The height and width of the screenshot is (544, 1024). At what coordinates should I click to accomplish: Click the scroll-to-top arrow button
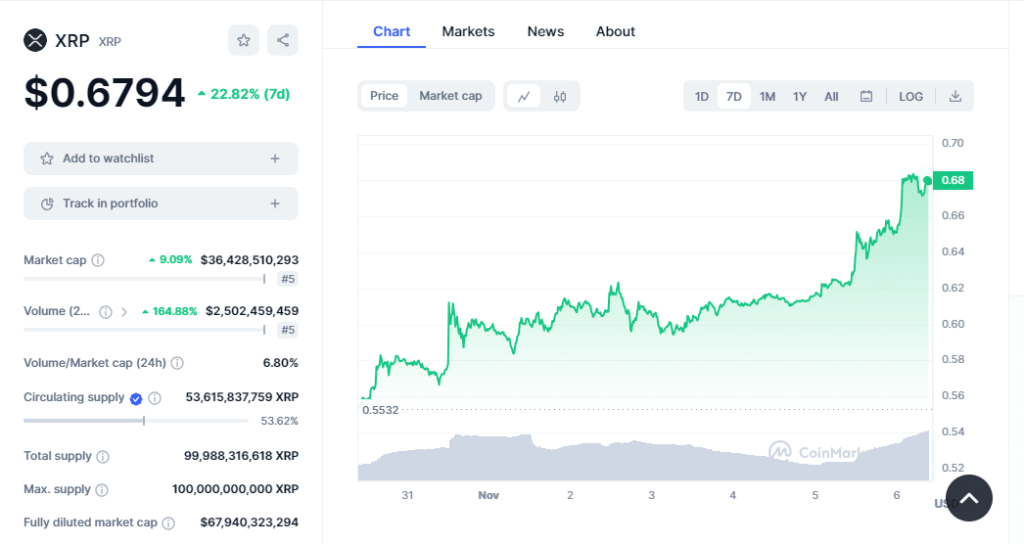coord(969,498)
